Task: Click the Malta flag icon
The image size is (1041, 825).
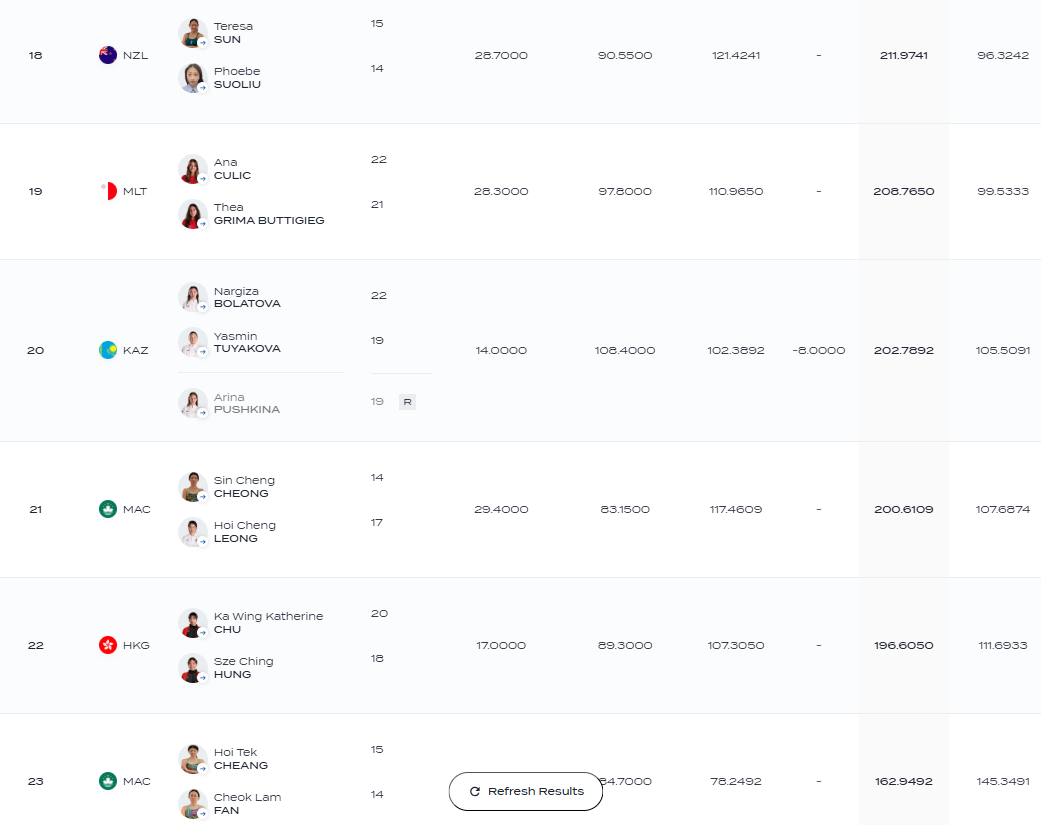Action: pyautogui.click(x=108, y=191)
